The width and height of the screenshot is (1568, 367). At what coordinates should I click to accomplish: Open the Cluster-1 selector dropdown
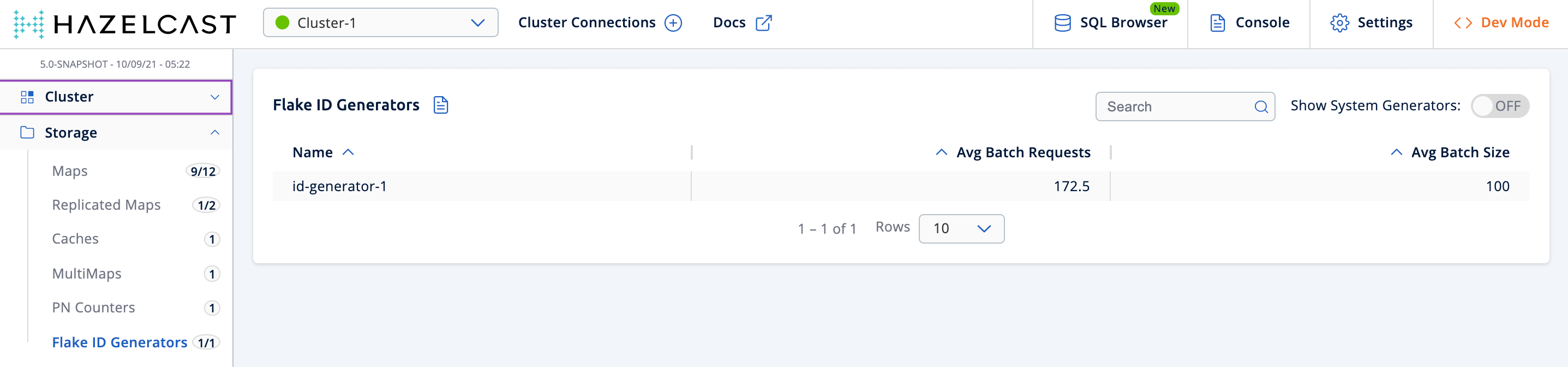point(380,22)
